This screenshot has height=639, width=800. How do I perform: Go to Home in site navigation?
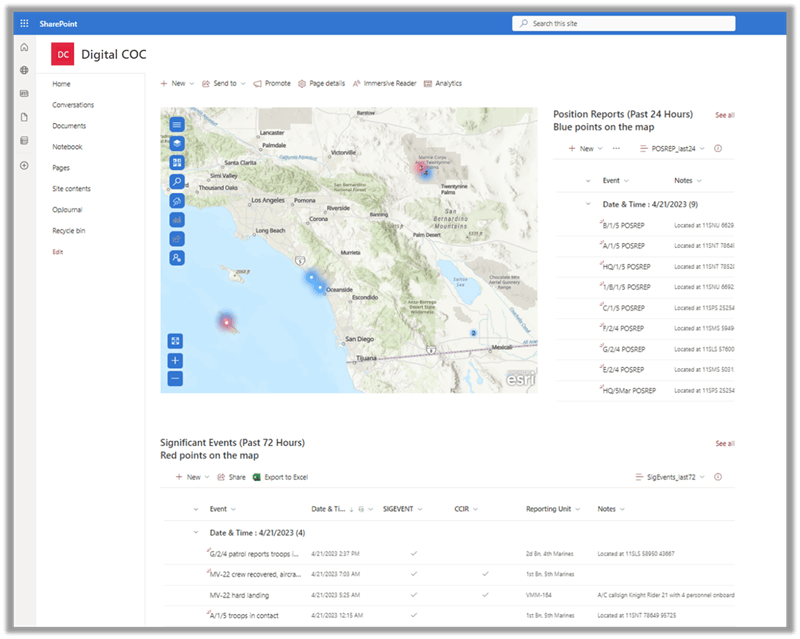click(61, 84)
